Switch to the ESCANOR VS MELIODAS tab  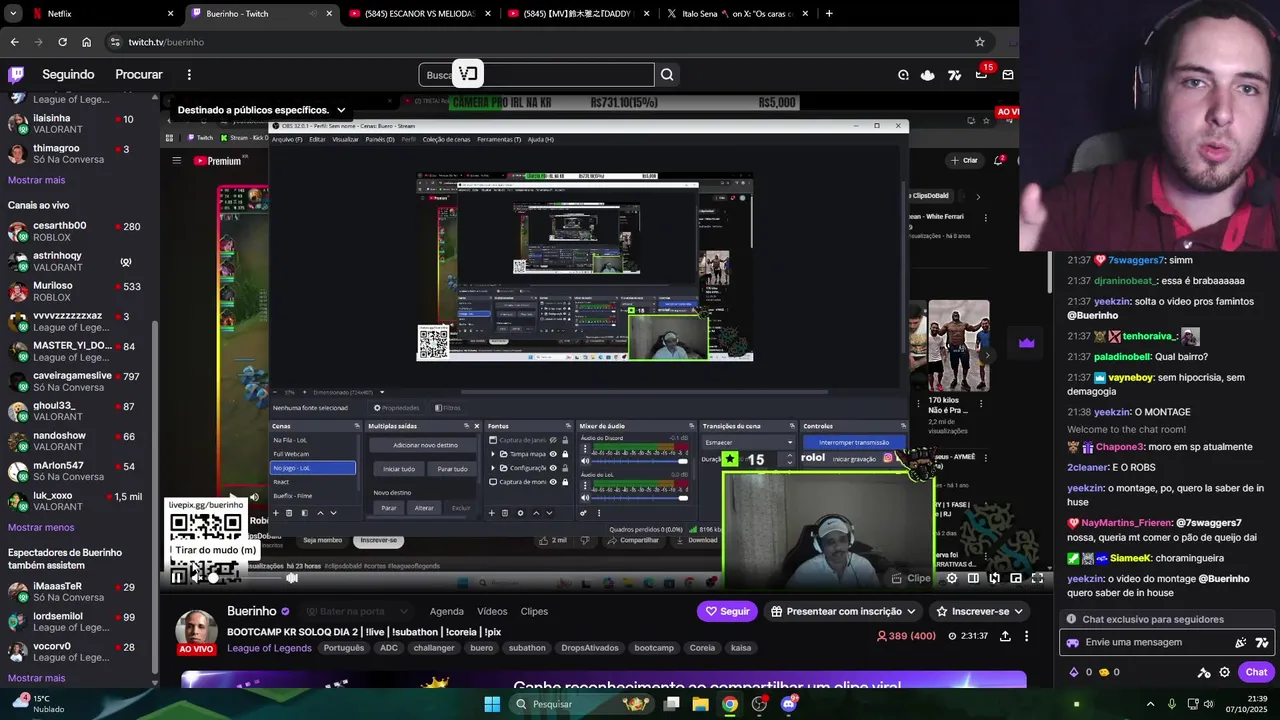(x=420, y=14)
